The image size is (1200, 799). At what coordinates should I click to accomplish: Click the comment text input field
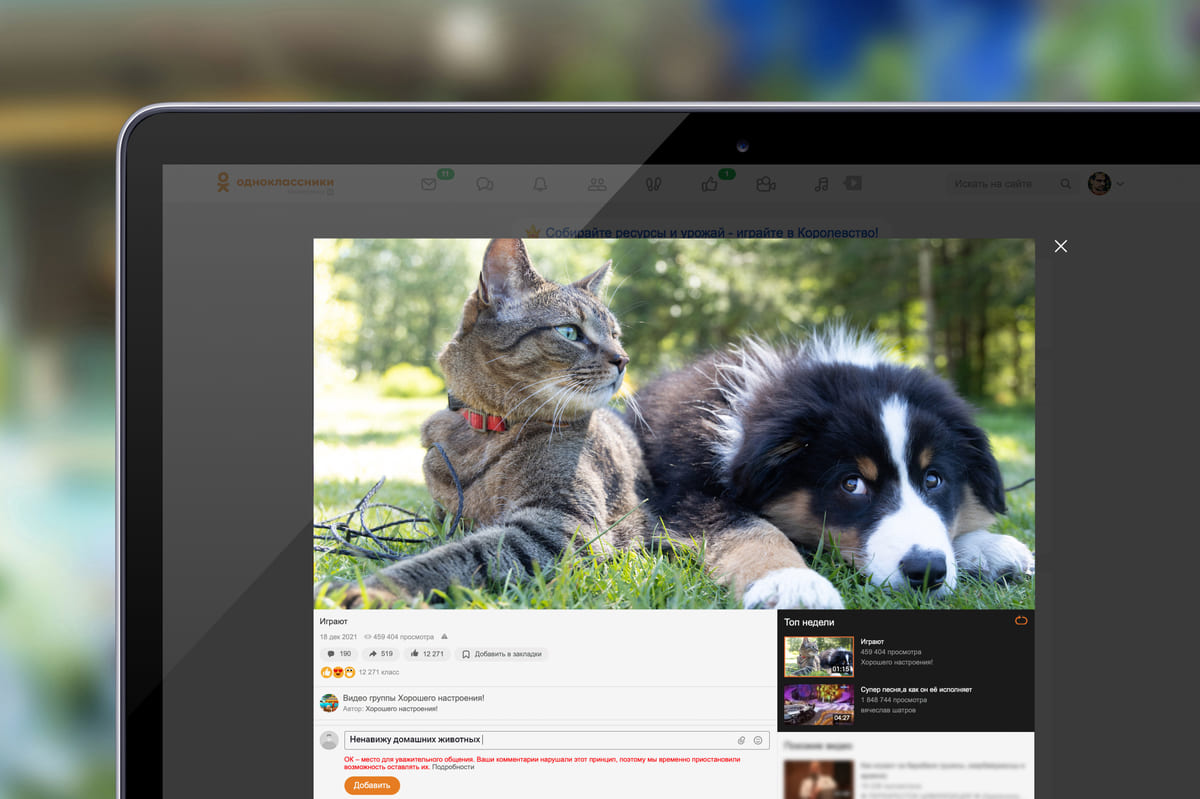[x=540, y=740]
